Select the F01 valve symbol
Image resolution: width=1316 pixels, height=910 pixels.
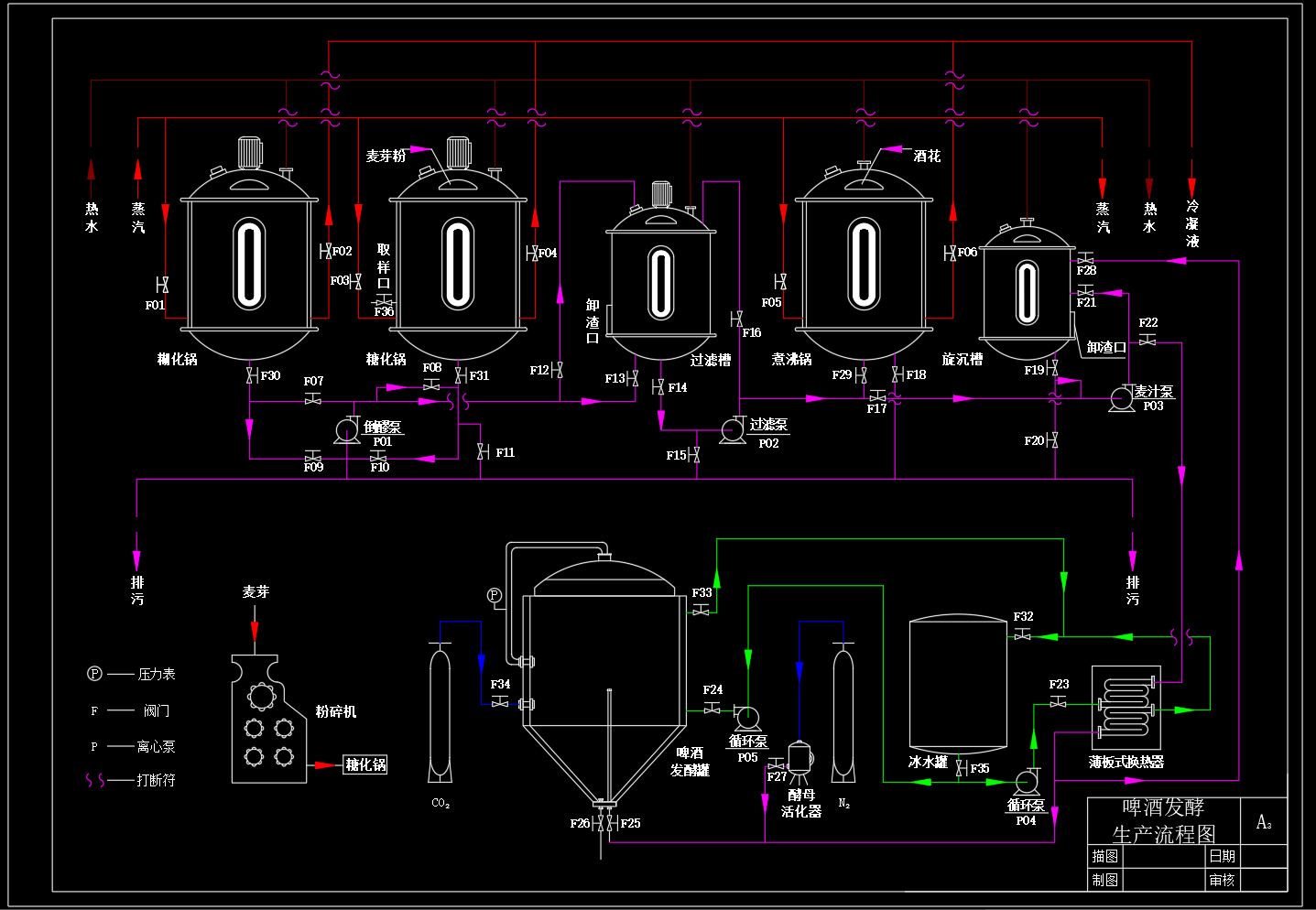click(x=162, y=285)
